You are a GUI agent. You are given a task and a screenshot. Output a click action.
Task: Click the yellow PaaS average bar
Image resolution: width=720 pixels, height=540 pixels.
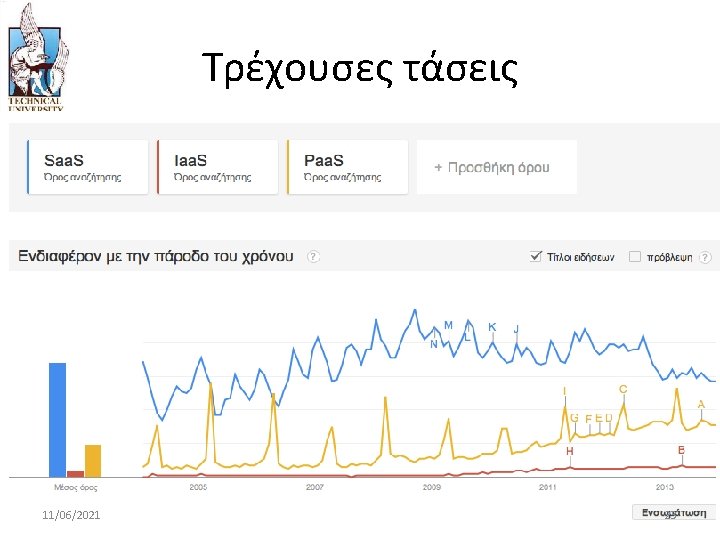pos(93,460)
